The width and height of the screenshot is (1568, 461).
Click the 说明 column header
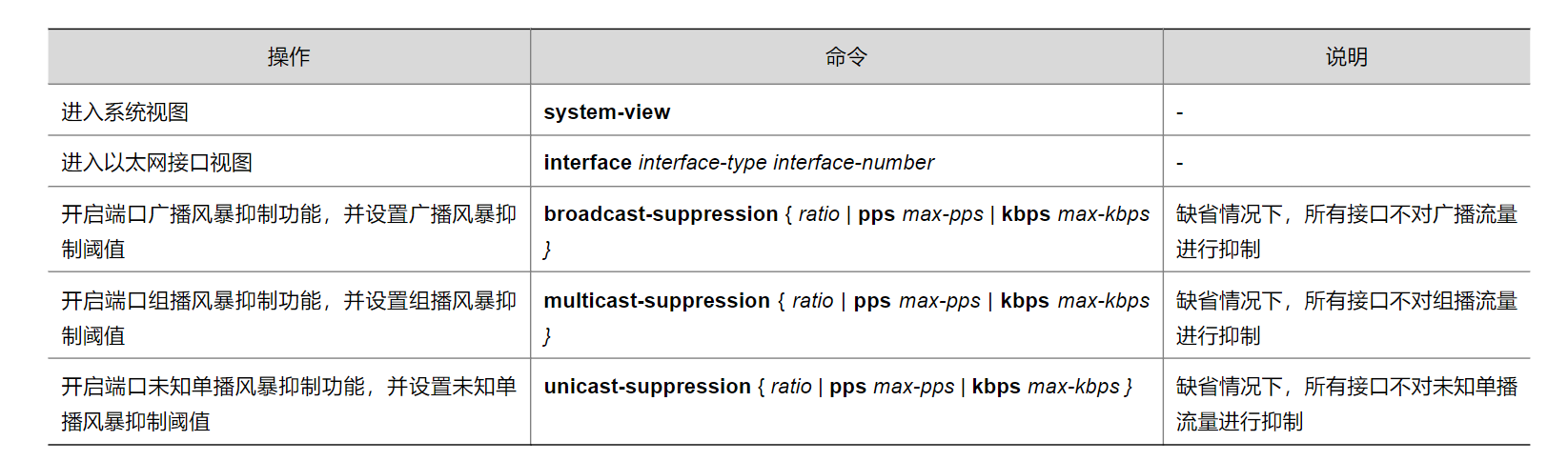1346,57
